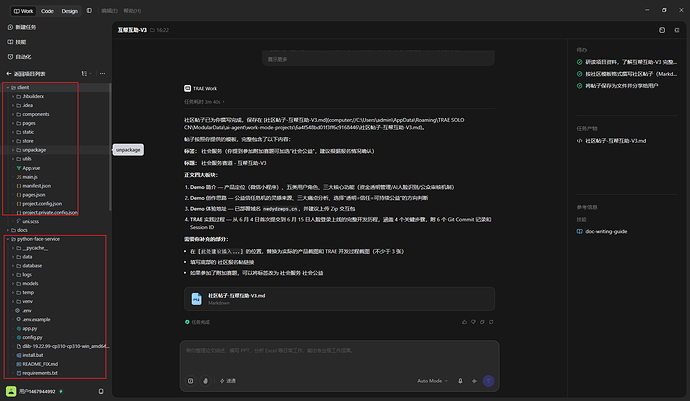Screen dimensions: 690x401
Task: Click the thumbs-up icon under the response
Action: pyautogui.click(x=464, y=322)
